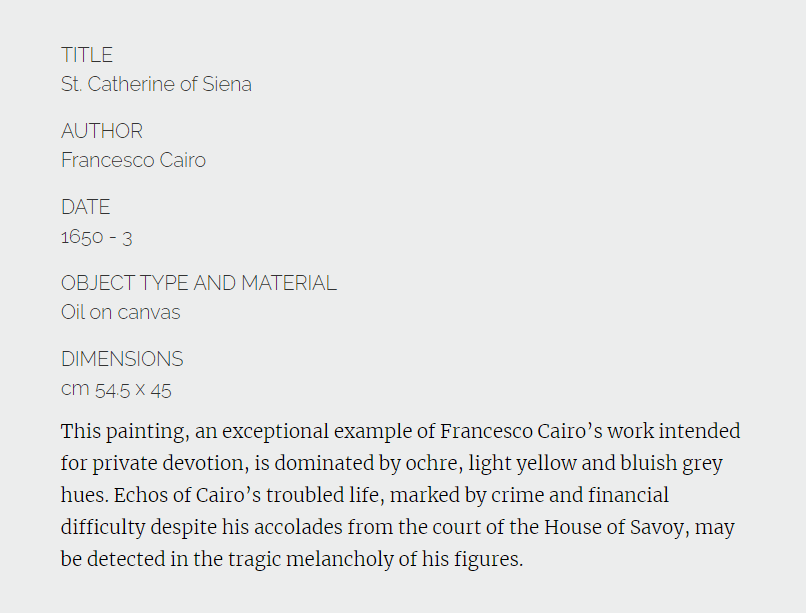
Task: Select the St. Catherine of Siena title text
Action: tap(156, 84)
